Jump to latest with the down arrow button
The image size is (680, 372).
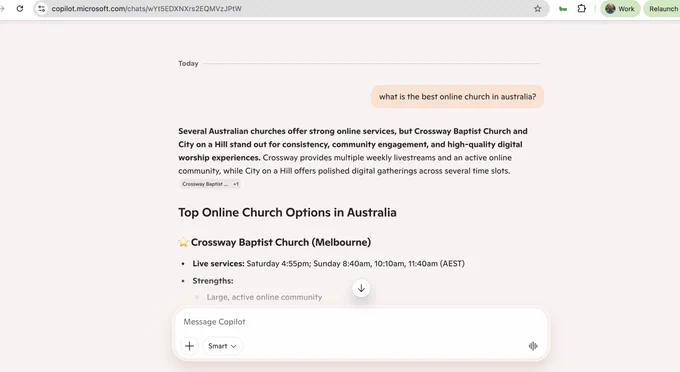(x=361, y=288)
